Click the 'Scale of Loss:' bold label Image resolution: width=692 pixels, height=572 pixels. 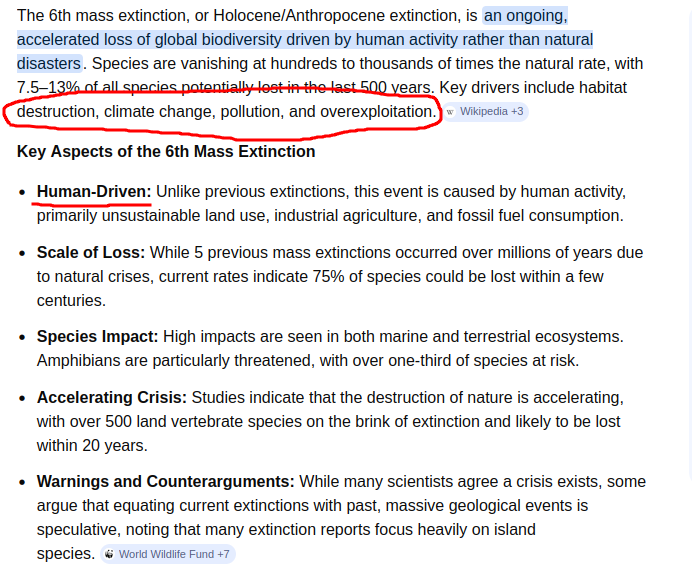coord(91,253)
